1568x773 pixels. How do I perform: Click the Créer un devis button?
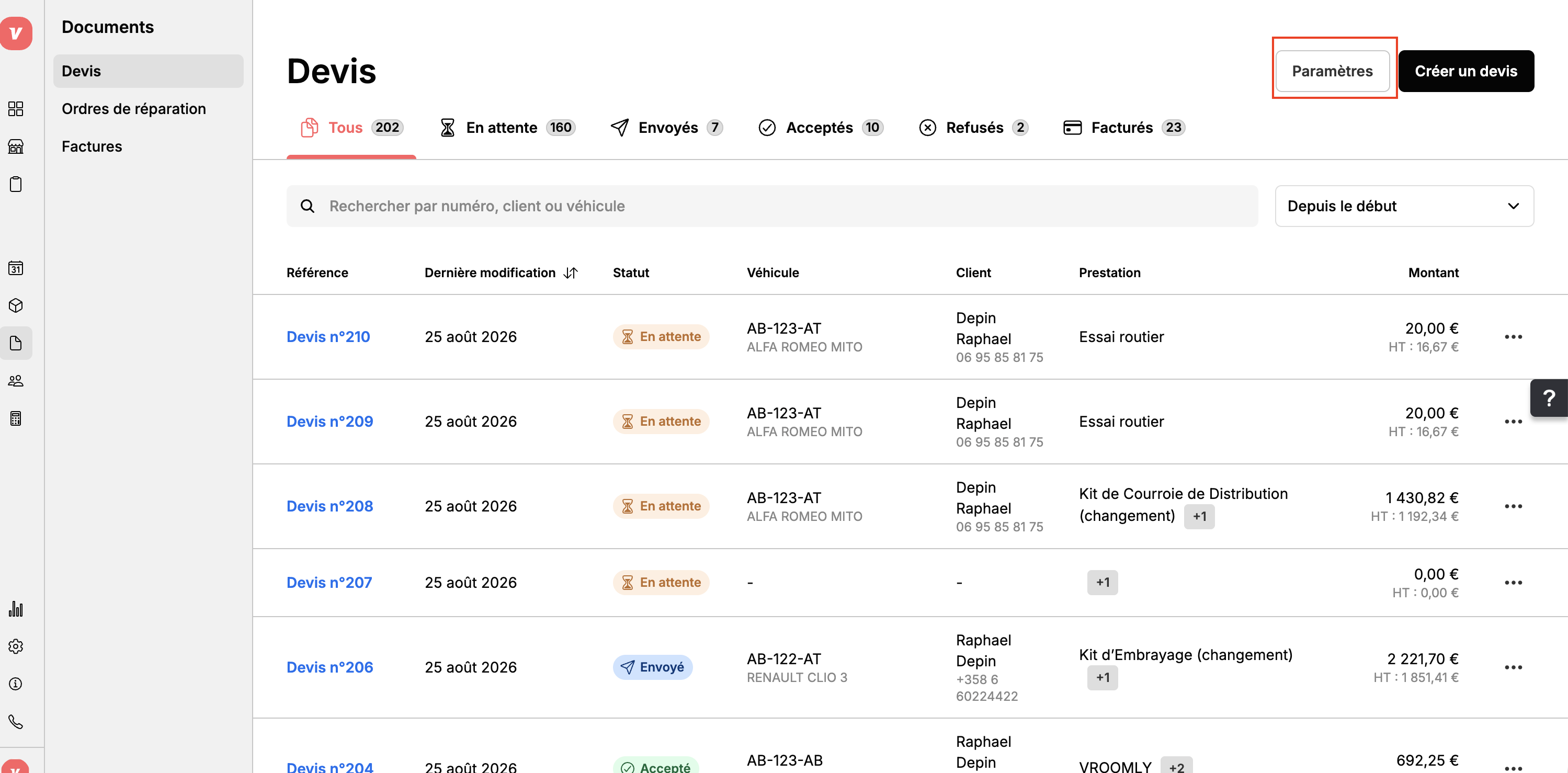1465,71
